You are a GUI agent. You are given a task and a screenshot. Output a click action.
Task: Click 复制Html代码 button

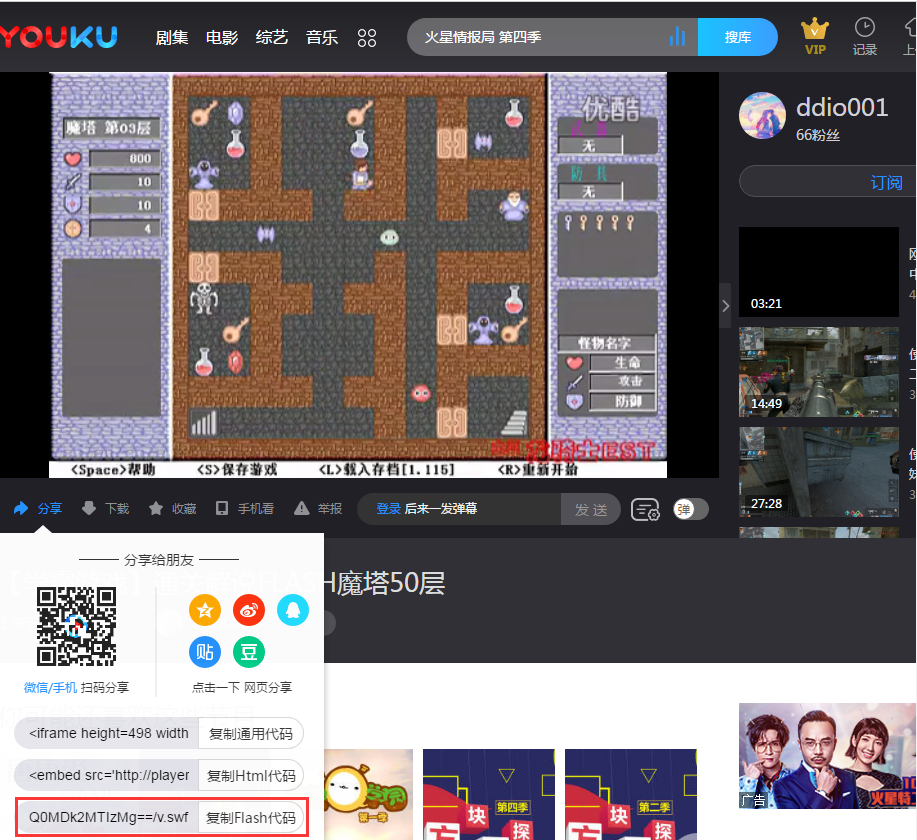[251, 775]
